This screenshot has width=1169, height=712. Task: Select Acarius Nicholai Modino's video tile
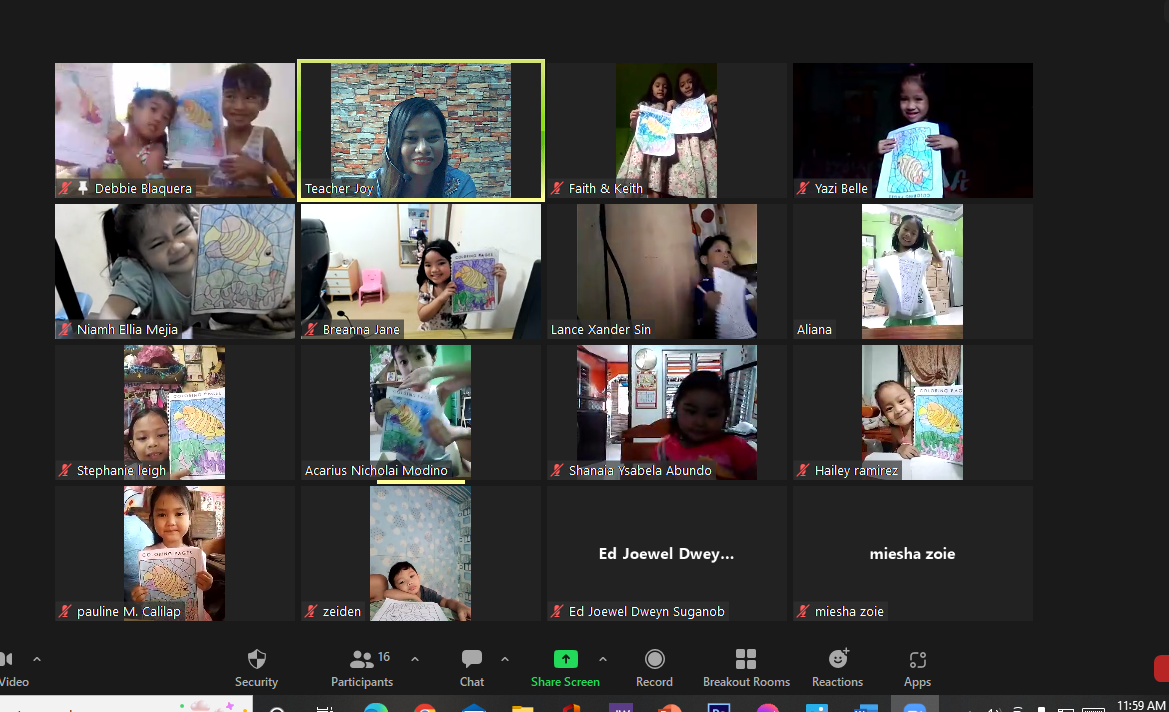421,412
